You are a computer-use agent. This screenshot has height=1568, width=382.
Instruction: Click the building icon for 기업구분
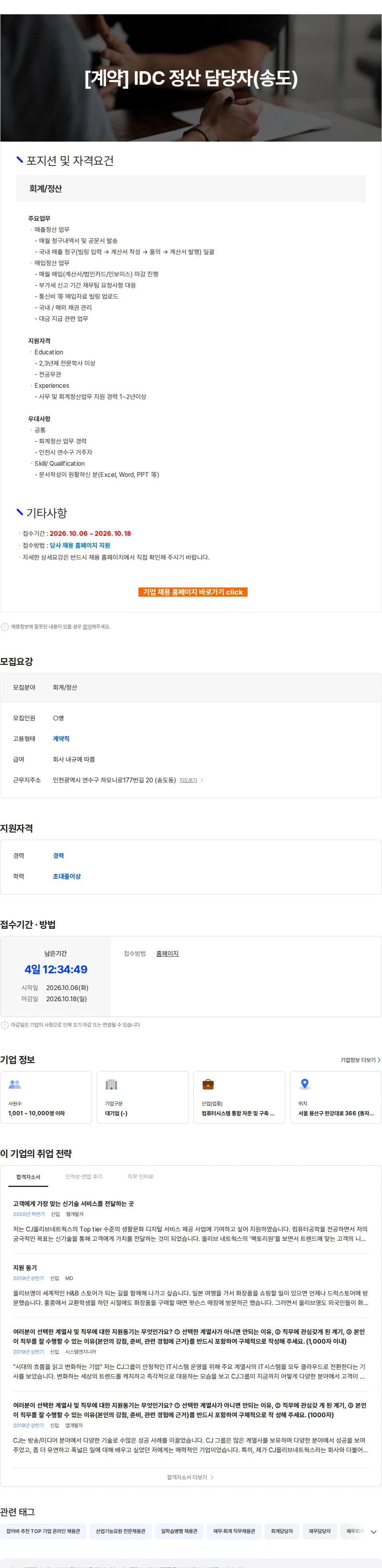pos(111,1084)
